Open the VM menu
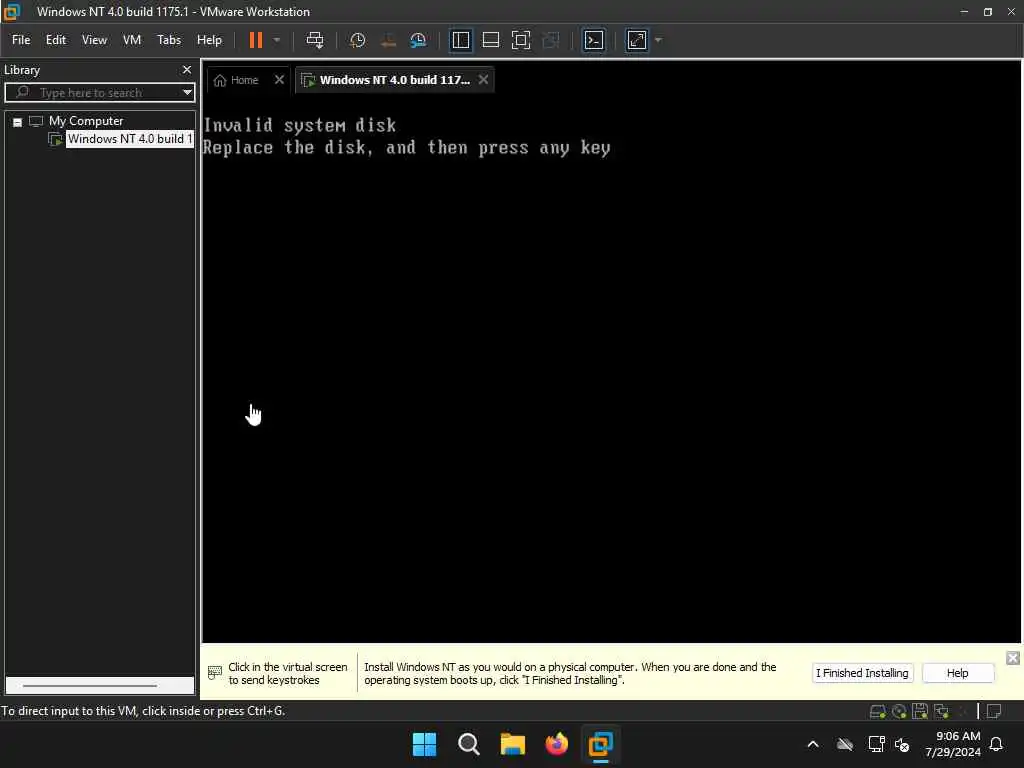This screenshot has width=1024, height=768. coord(132,40)
